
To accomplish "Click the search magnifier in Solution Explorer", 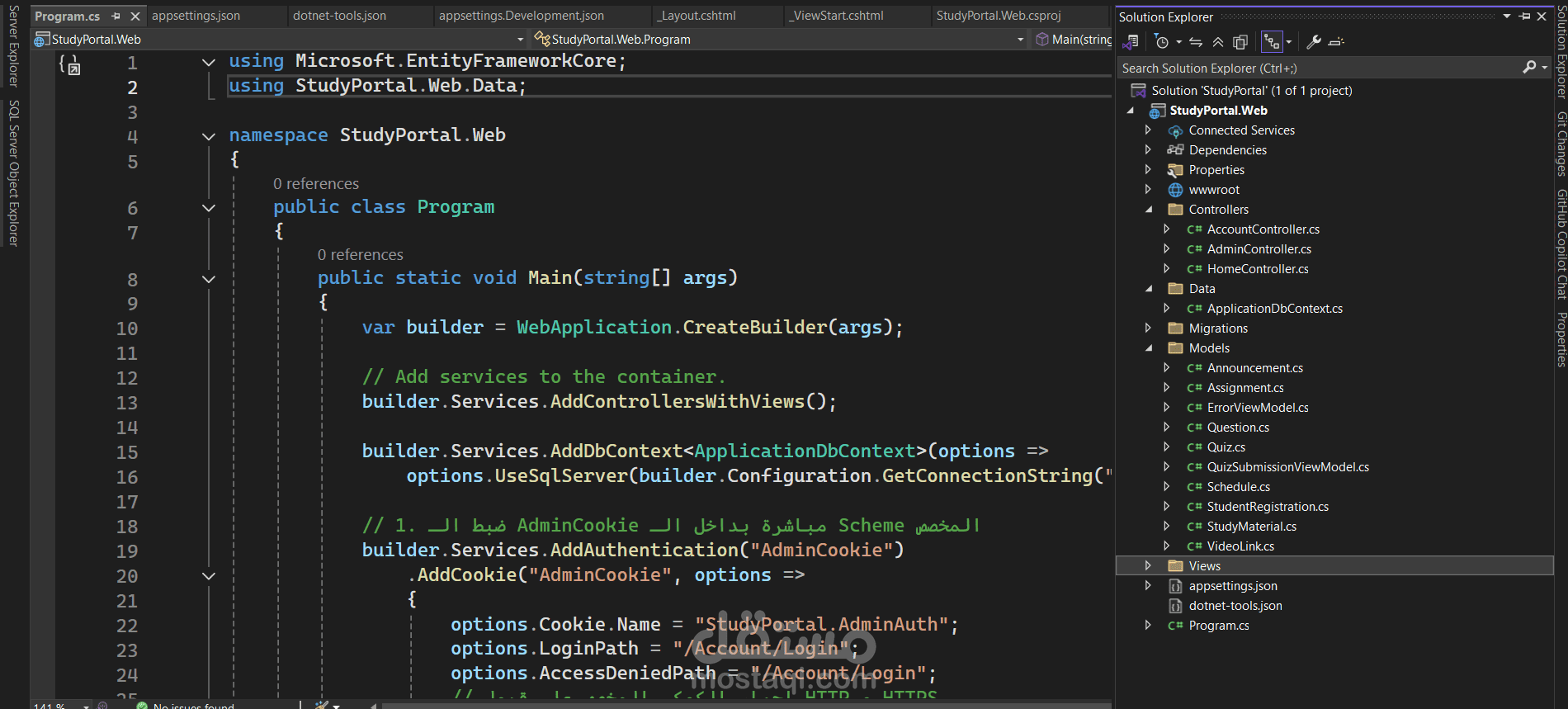I will (x=1529, y=68).
